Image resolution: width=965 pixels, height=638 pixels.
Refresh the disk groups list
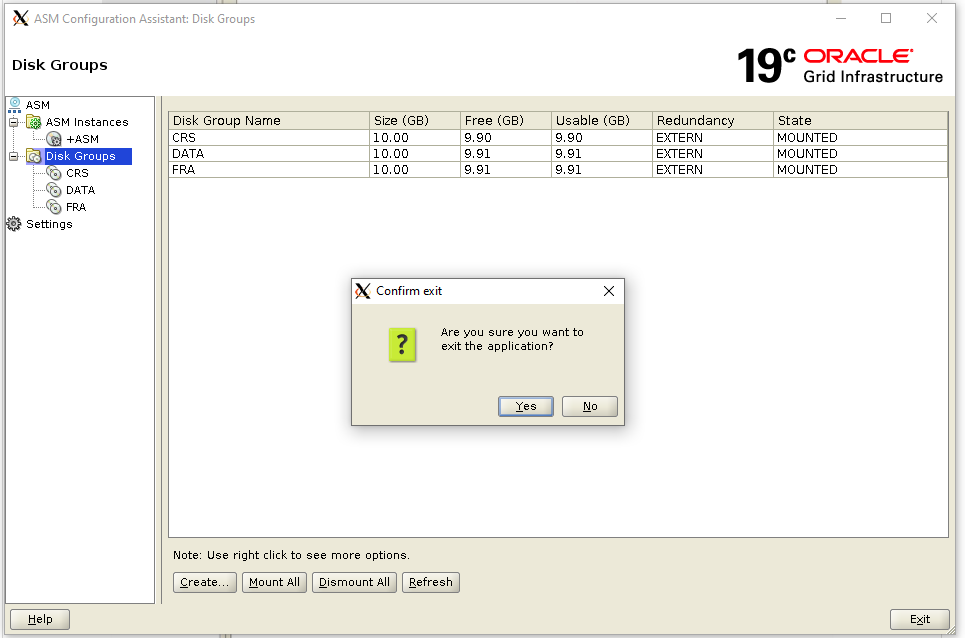431,582
